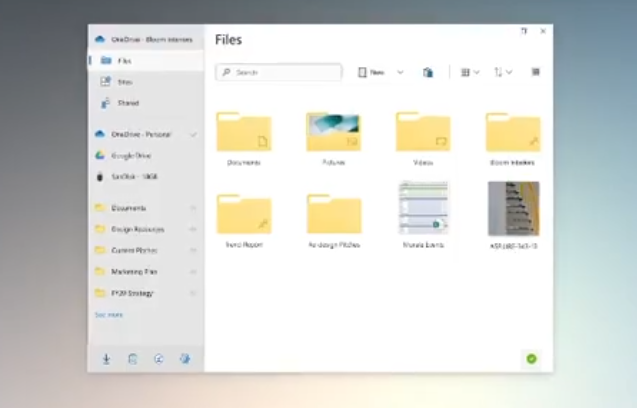
Task: Click the See more link in sidebar
Action: tap(109, 314)
